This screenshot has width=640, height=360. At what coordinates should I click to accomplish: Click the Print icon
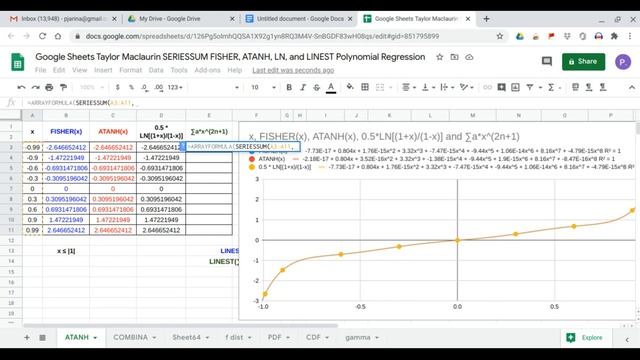[x=49, y=87]
